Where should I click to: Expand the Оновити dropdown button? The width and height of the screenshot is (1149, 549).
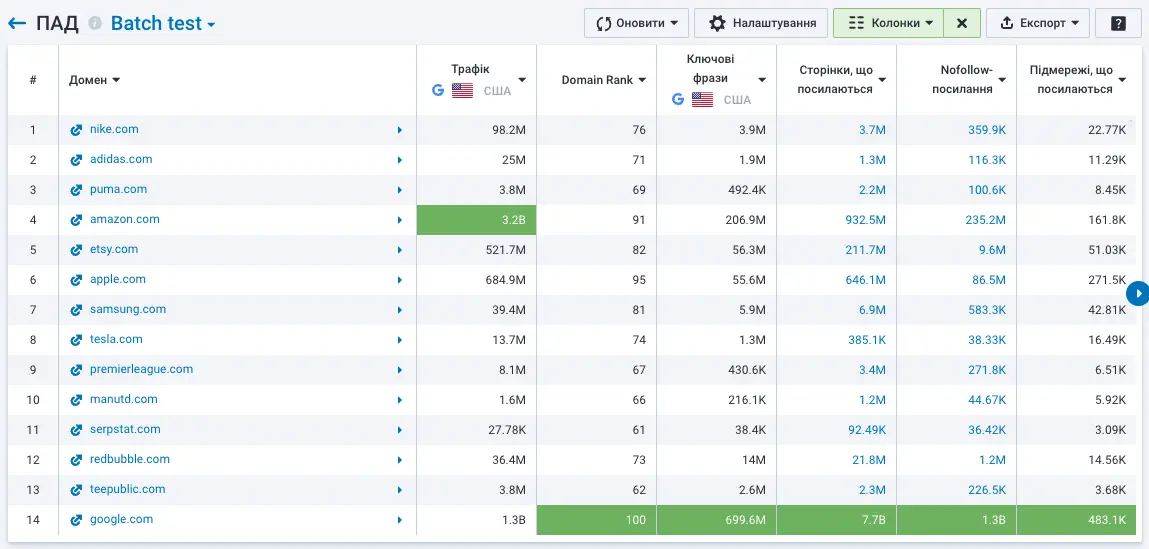click(636, 23)
